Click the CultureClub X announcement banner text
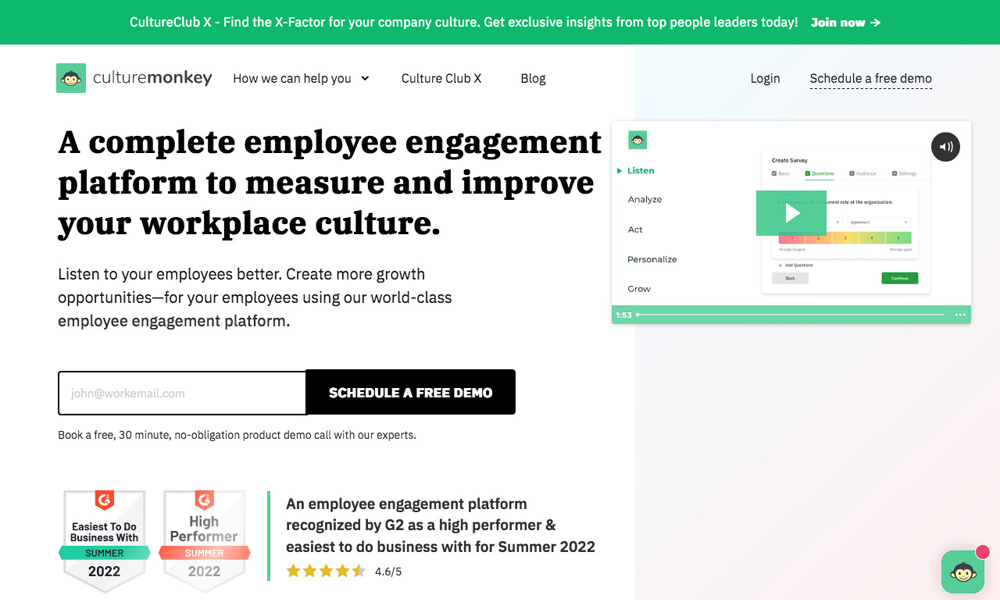The width and height of the screenshot is (1000, 600). [463, 22]
